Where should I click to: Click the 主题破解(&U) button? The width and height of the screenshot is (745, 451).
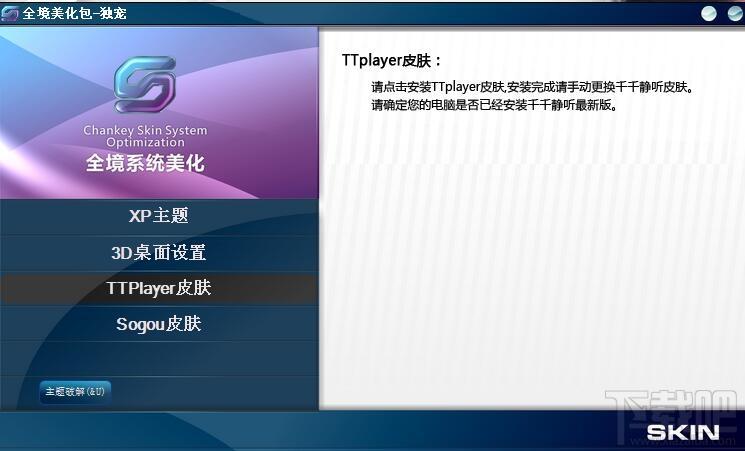coord(75,392)
